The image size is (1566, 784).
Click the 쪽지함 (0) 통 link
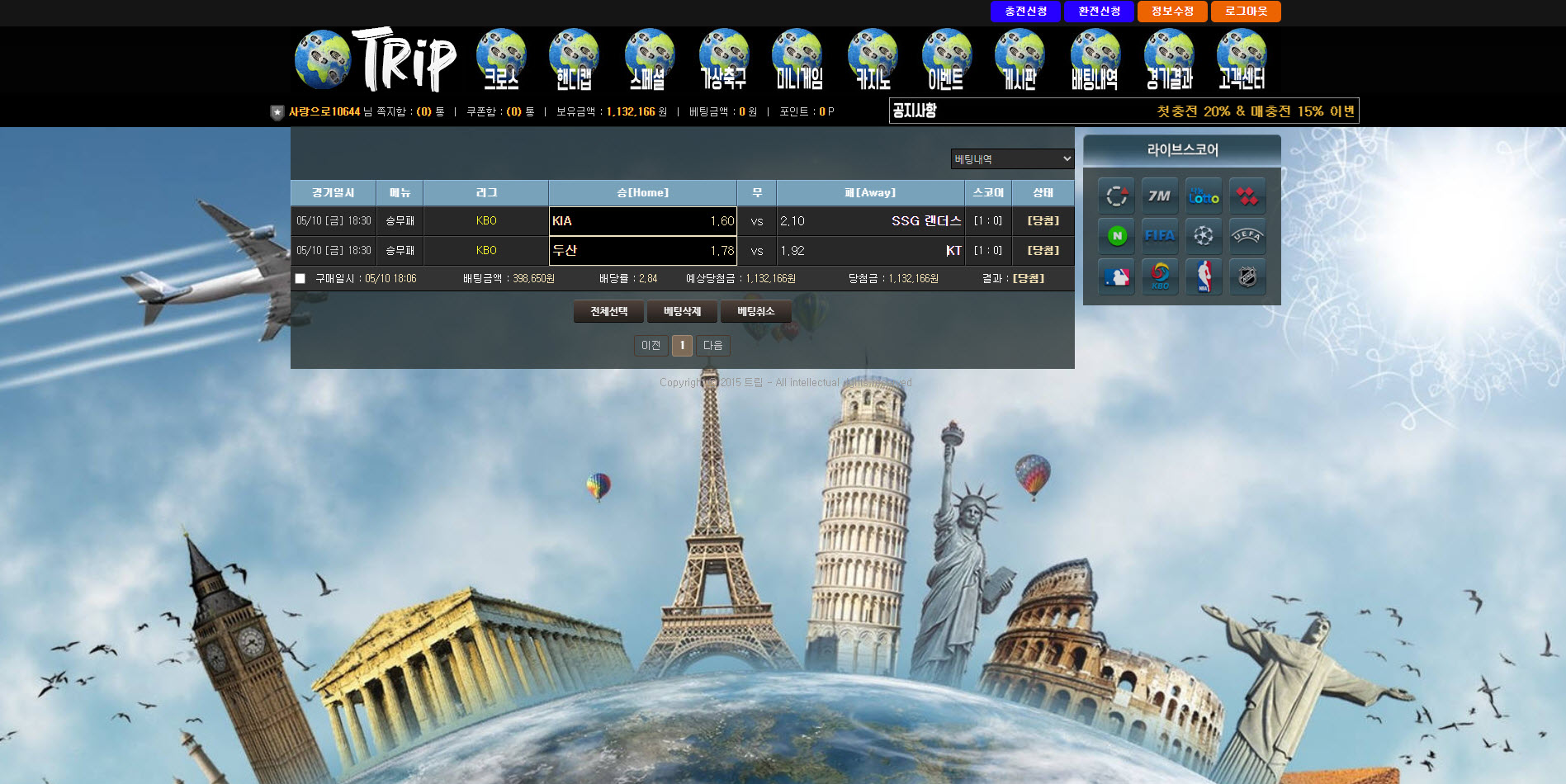tap(410, 112)
